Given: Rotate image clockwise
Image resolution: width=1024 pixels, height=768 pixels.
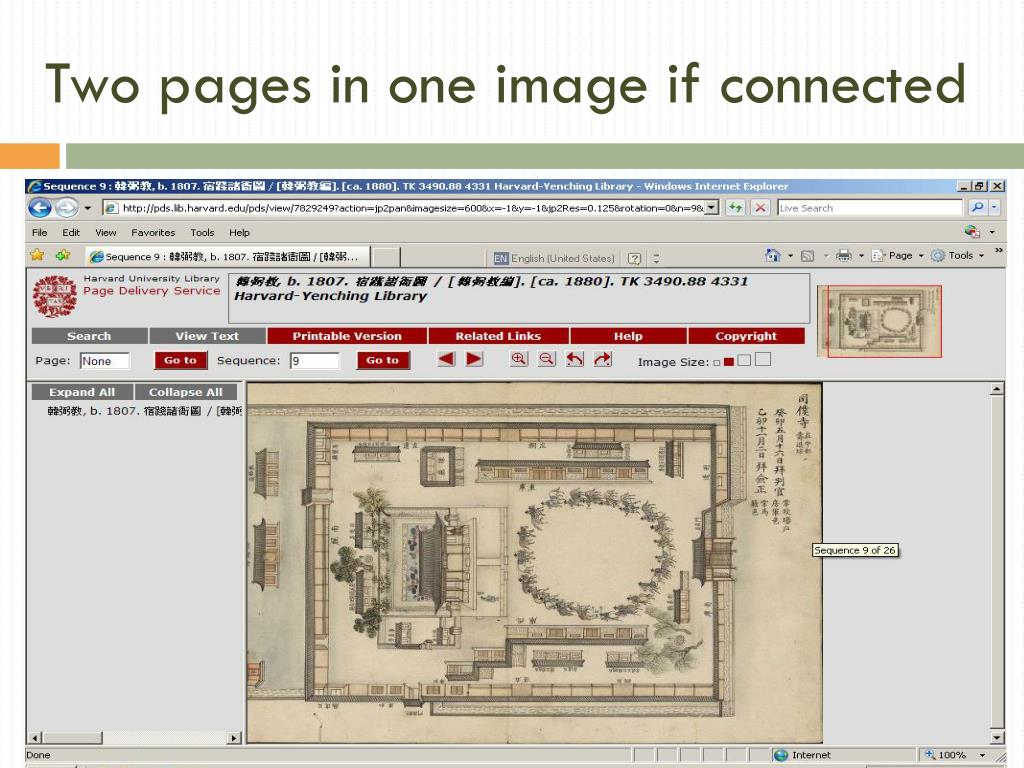Looking at the screenshot, I should [x=602, y=359].
